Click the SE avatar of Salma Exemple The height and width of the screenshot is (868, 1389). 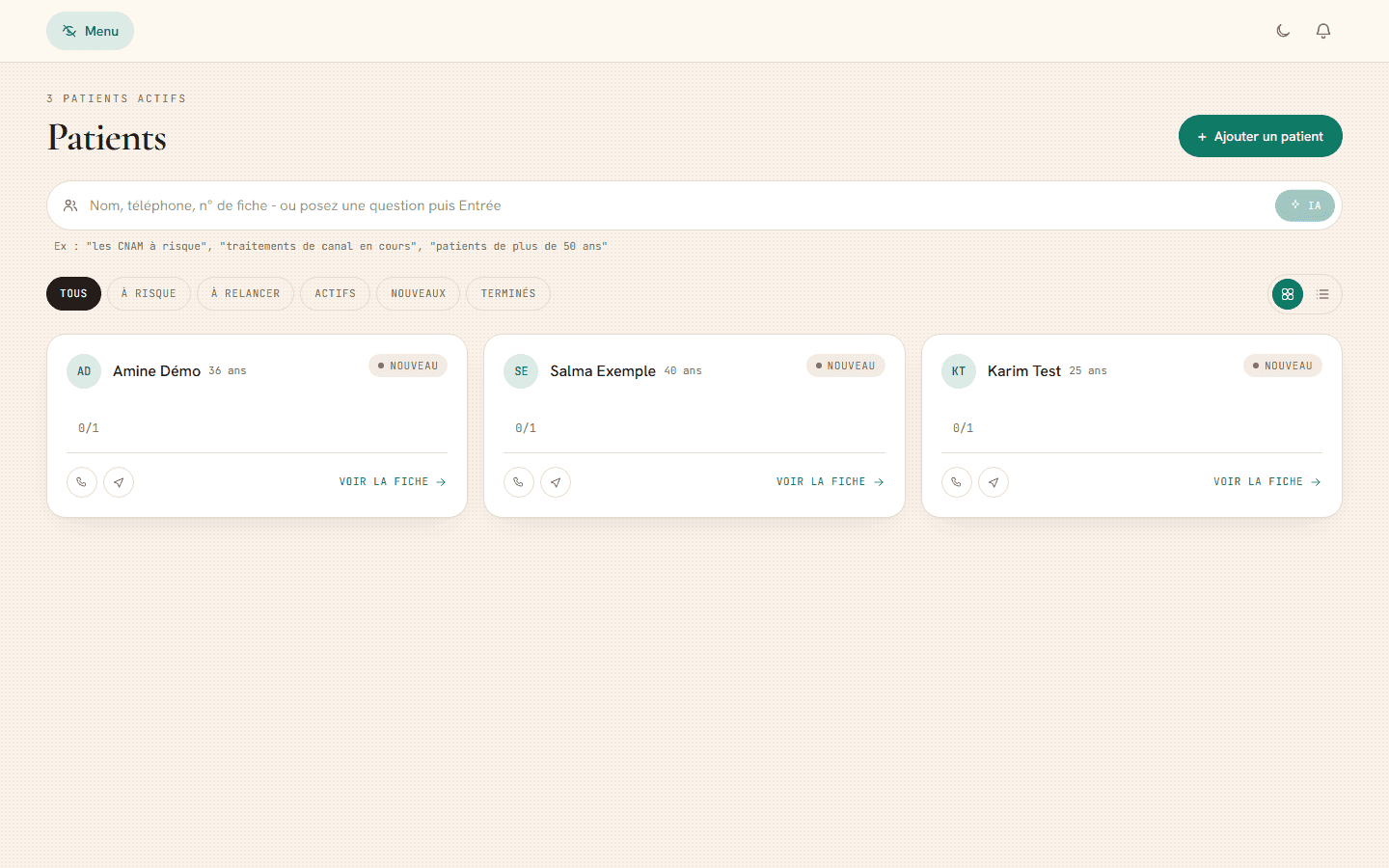tap(521, 371)
